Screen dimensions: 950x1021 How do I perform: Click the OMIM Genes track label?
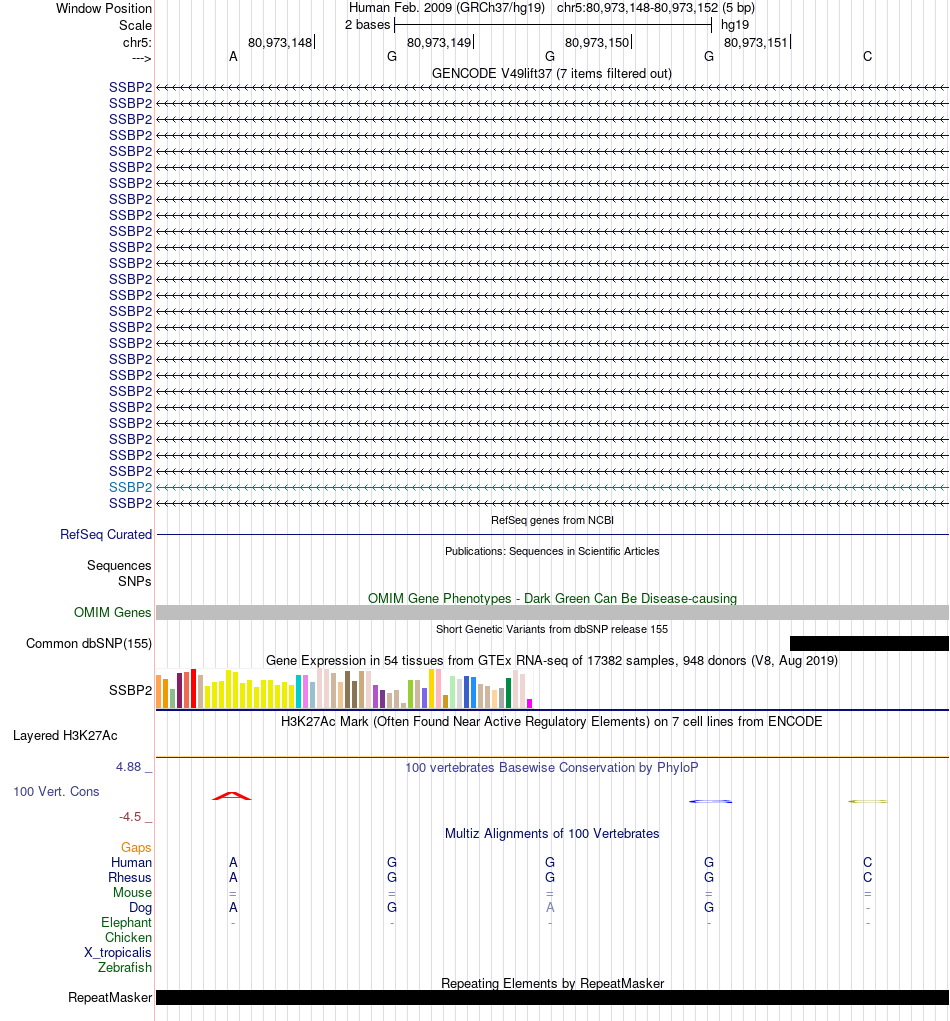[x=112, y=612]
